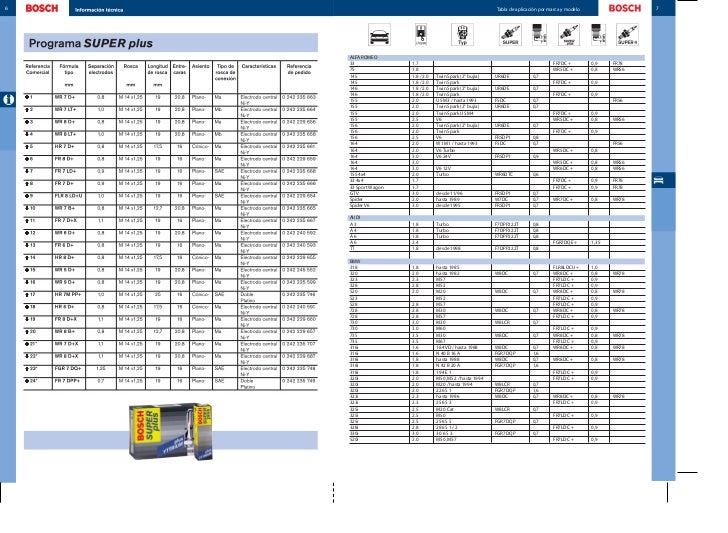Click the engine 'Typ' icon
This screenshot has height=533, width=728.
click(462, 35)
